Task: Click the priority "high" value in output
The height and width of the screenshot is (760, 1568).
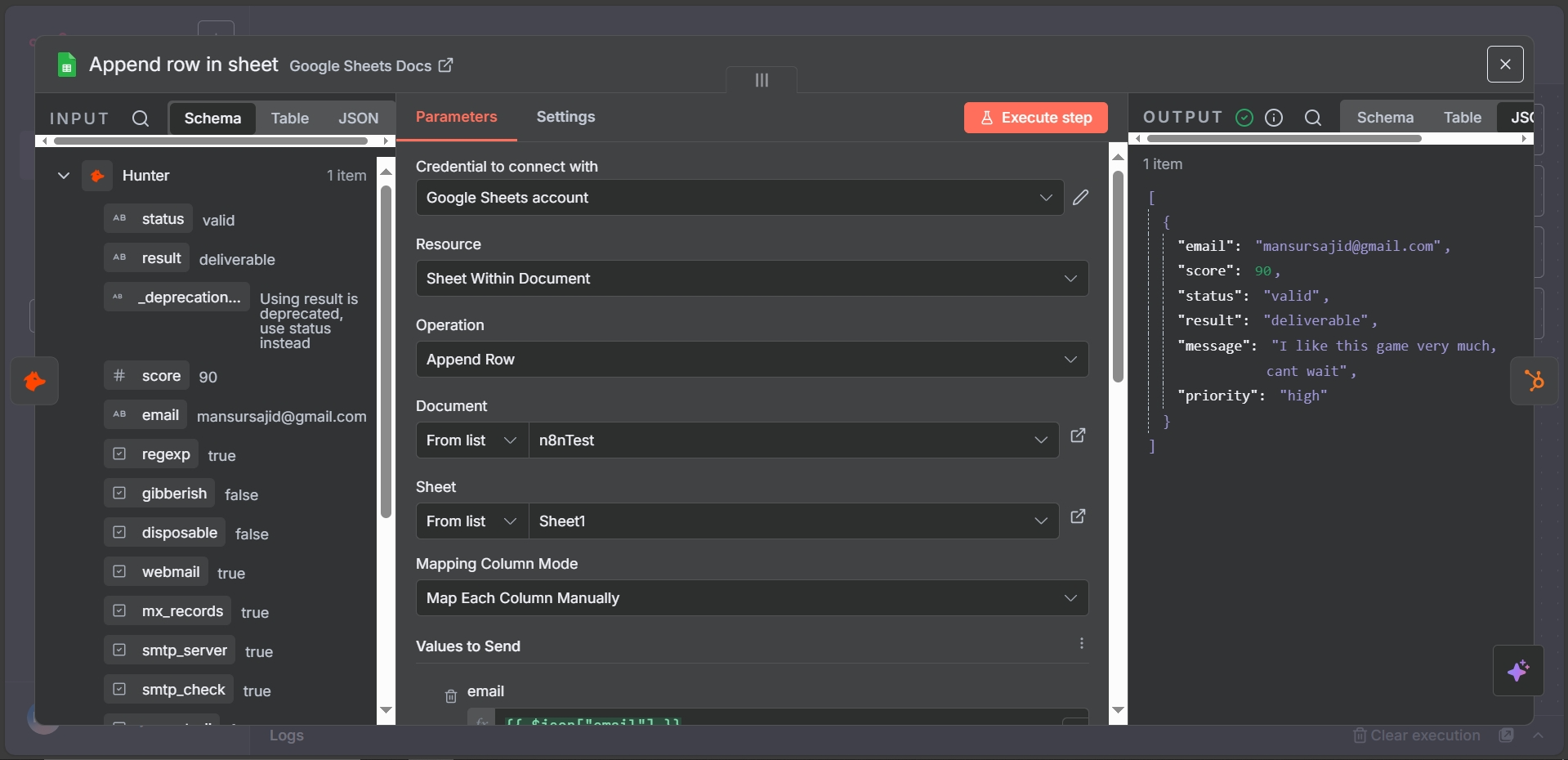Action: 1302,396
